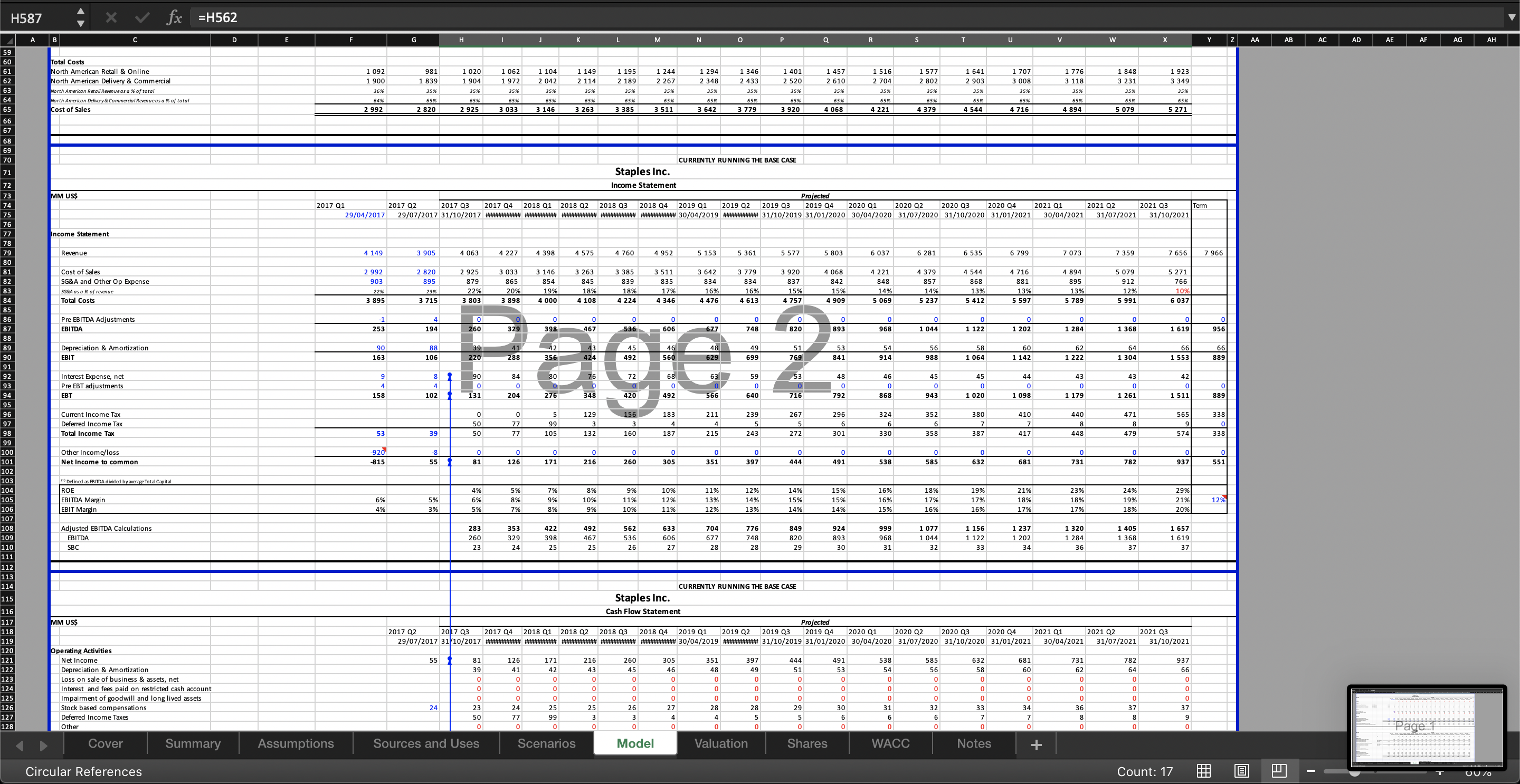Click the Total Income Tax label
1520x784 pixels.
point(87,434)
